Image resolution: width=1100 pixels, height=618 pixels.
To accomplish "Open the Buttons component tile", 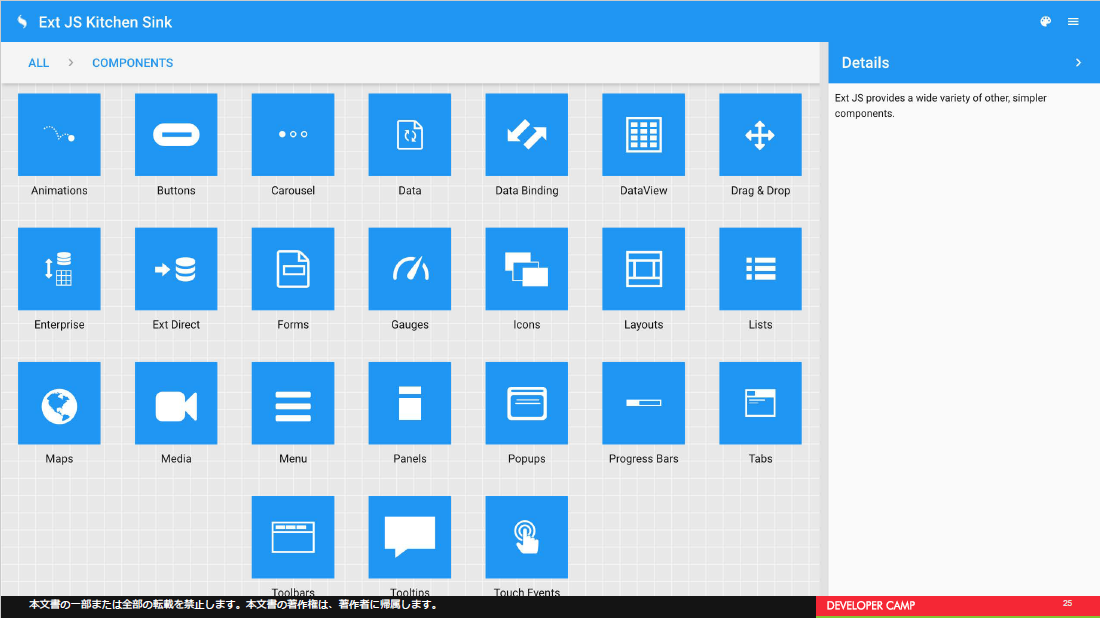I will [x=176, y=135].
